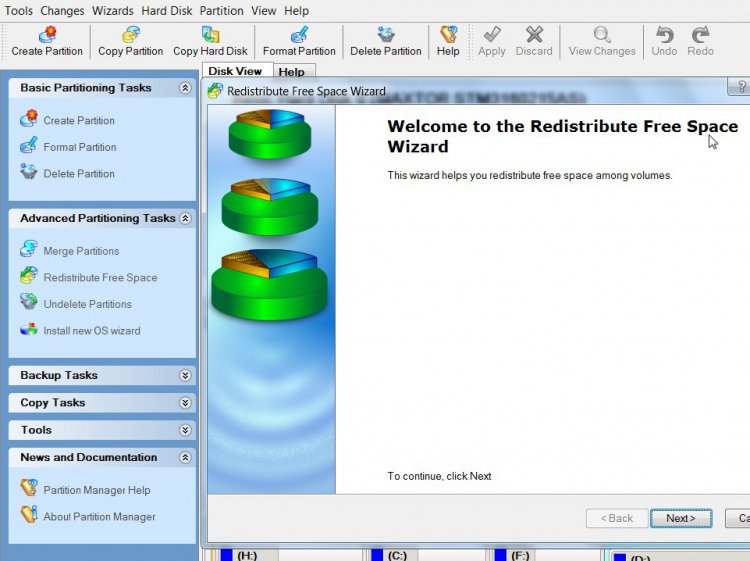Click the Redo arrow icon

coord(700,34)
